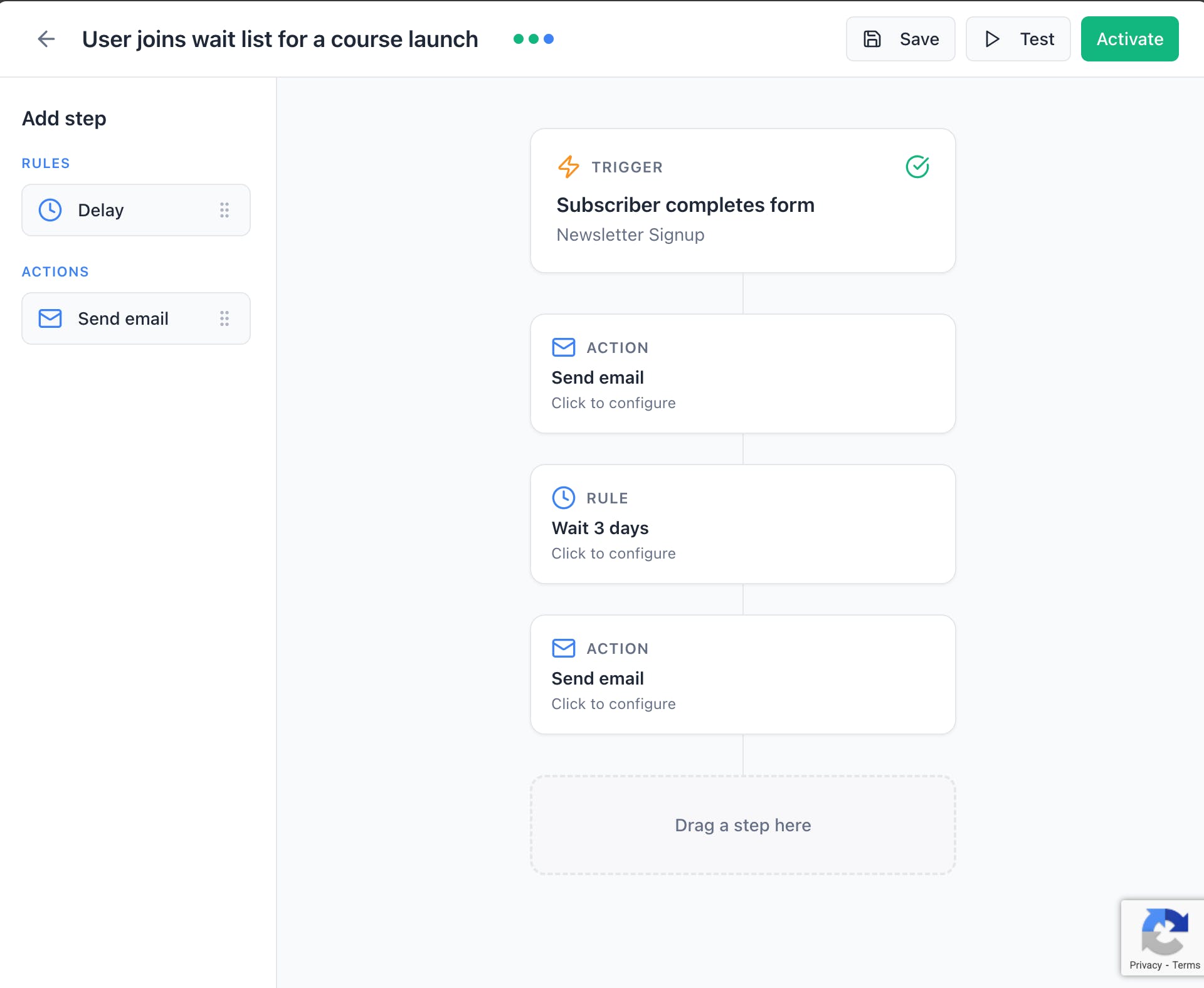The image size is (1204, 988).
Task: Click the Delay clock icon in sidebar
Action: pyautogui.click(x=50, y=210)
